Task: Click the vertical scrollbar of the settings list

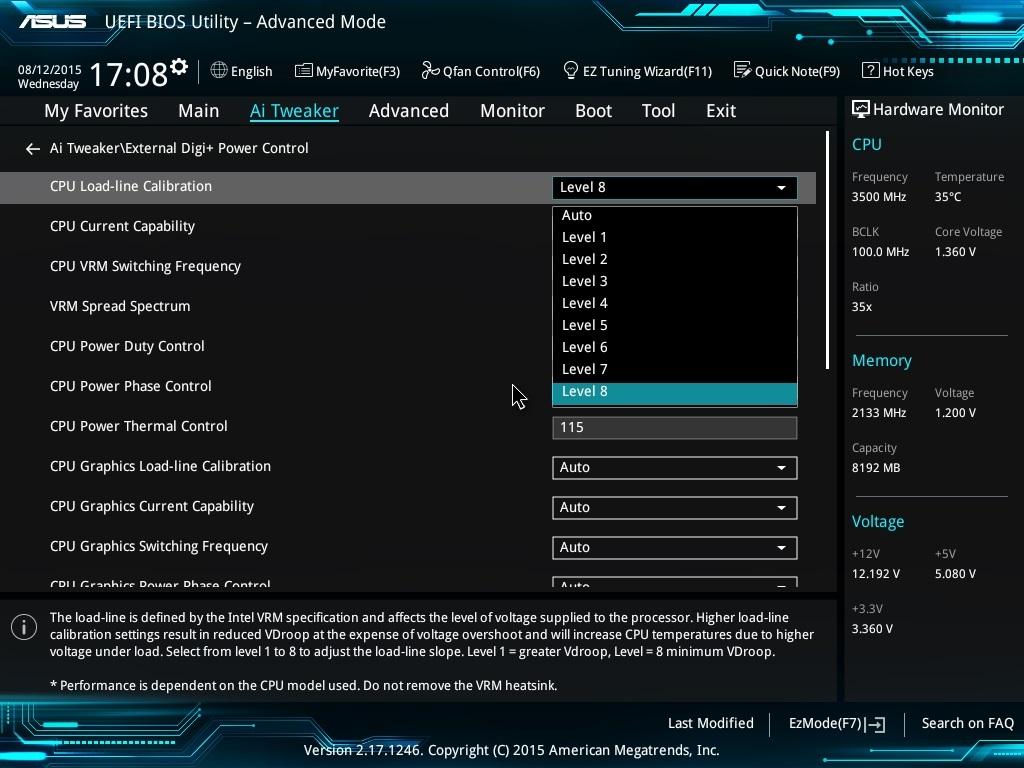Action: [x=828, y=250]
